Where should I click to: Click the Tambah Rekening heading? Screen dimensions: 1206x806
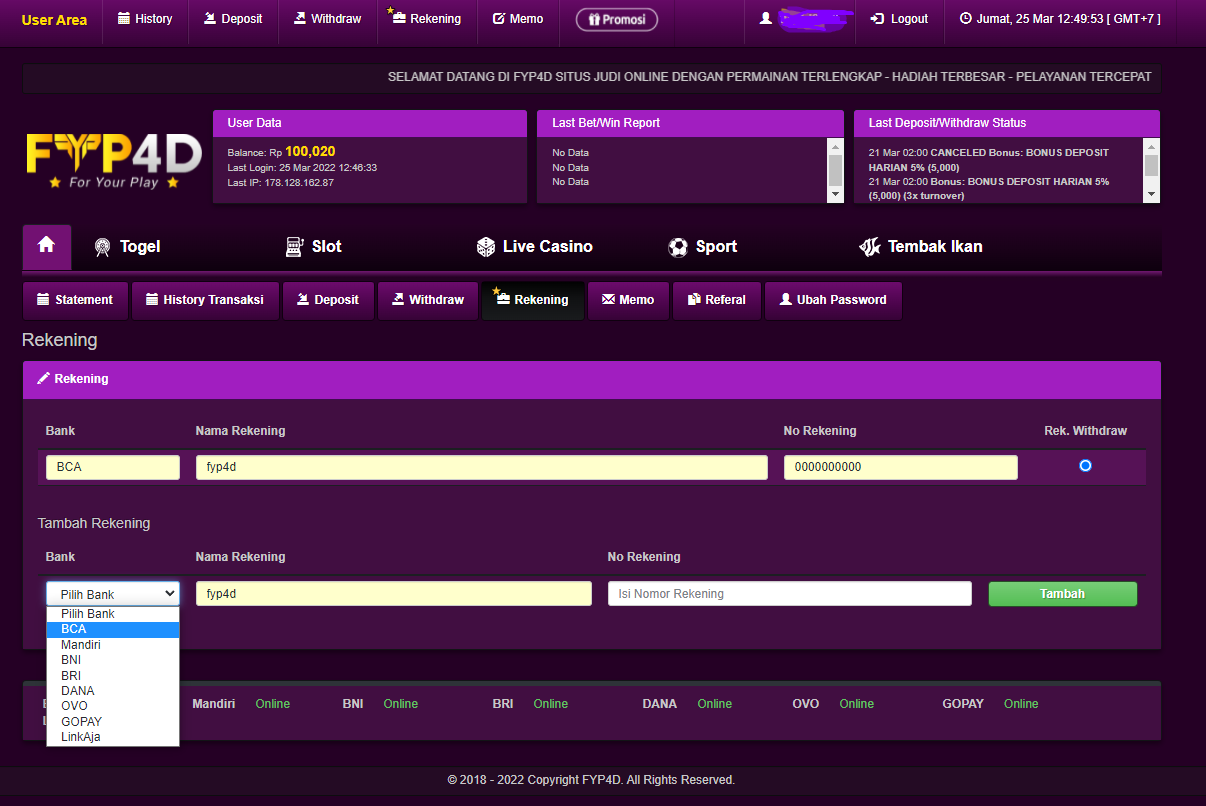coord(94,523)
